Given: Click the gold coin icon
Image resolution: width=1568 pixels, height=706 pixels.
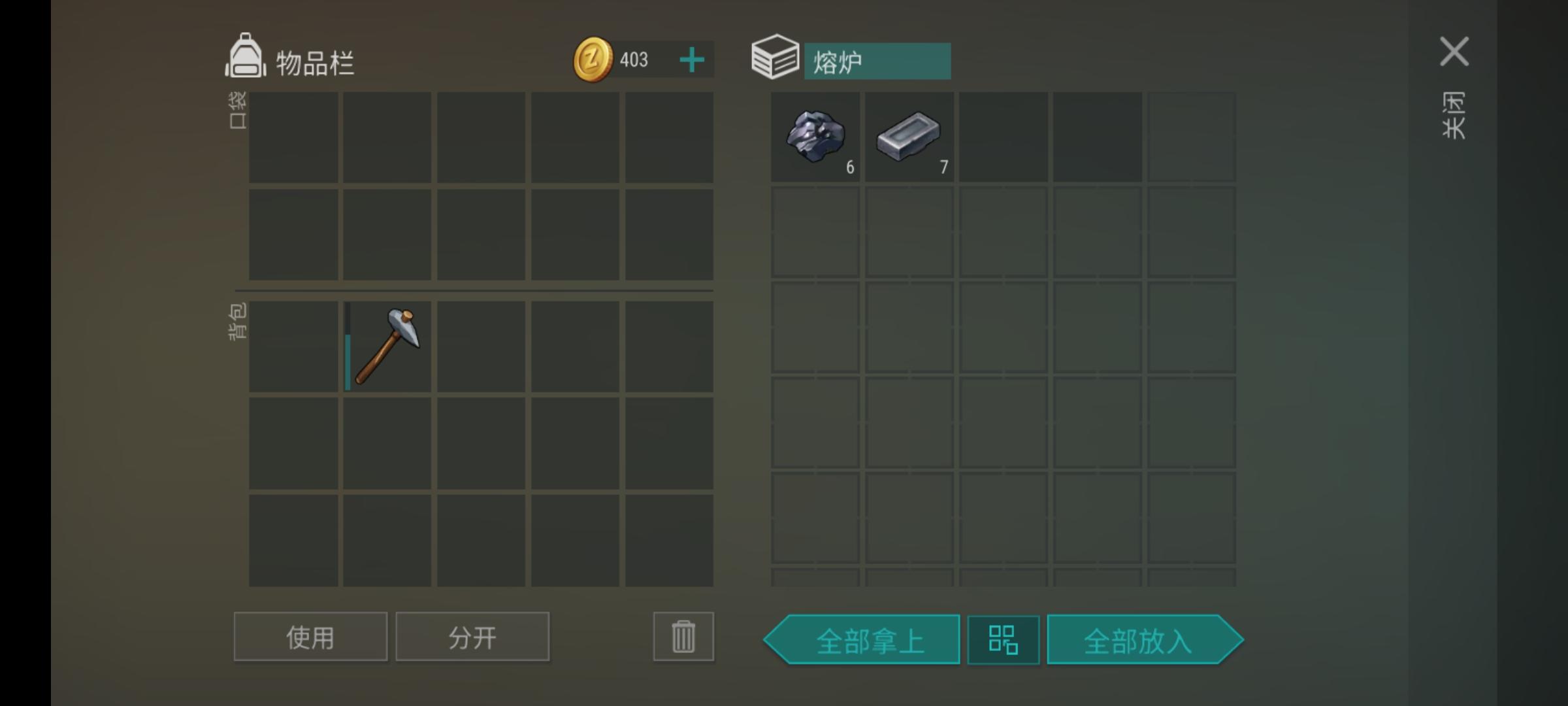Looking at the screenshot, I should pos(593,59).
